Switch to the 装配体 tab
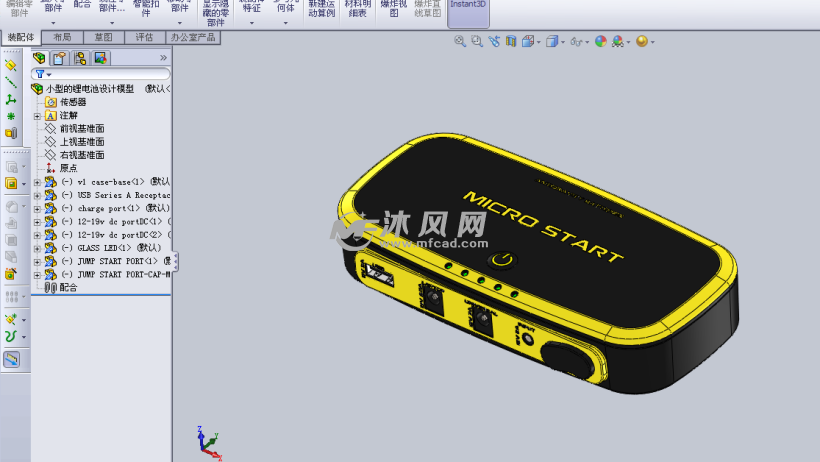Screen dimensions: 820x462 21,38
